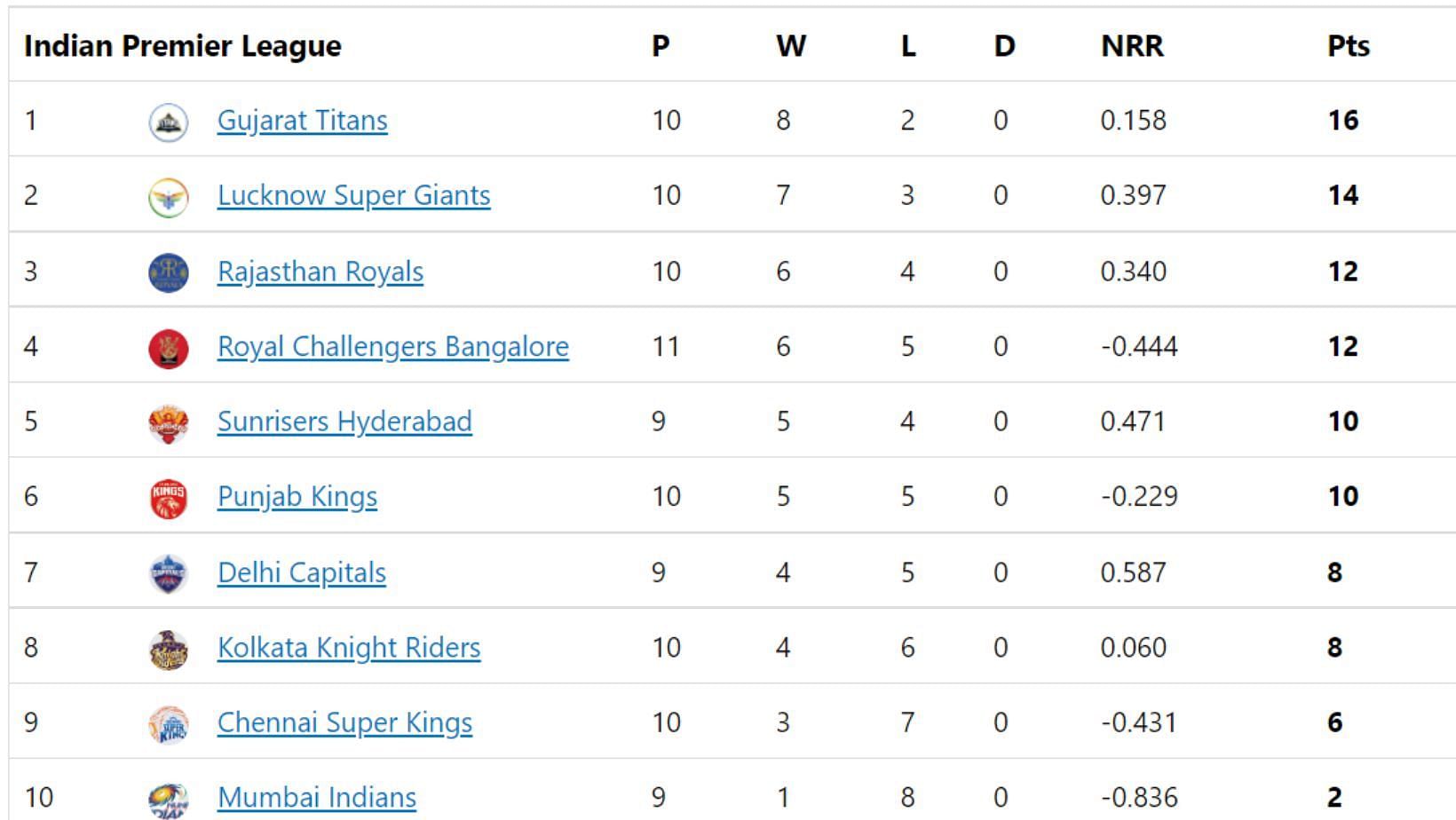This screenshot has width=1456, height=820.
Task: Click the Punjab Kings lion logo
Action: point(168,498)
